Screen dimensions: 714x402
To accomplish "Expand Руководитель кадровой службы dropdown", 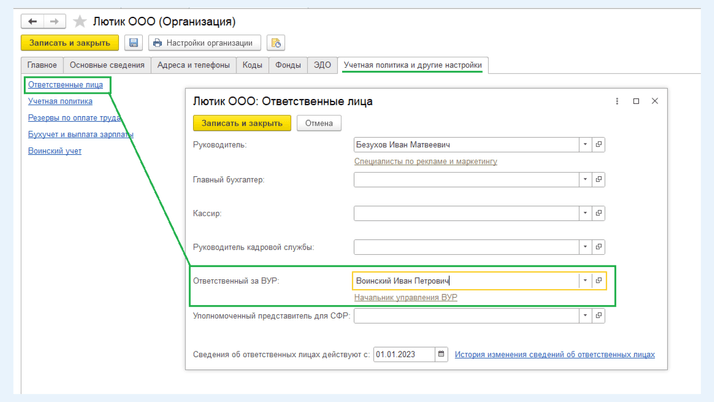I will (585, 247).
